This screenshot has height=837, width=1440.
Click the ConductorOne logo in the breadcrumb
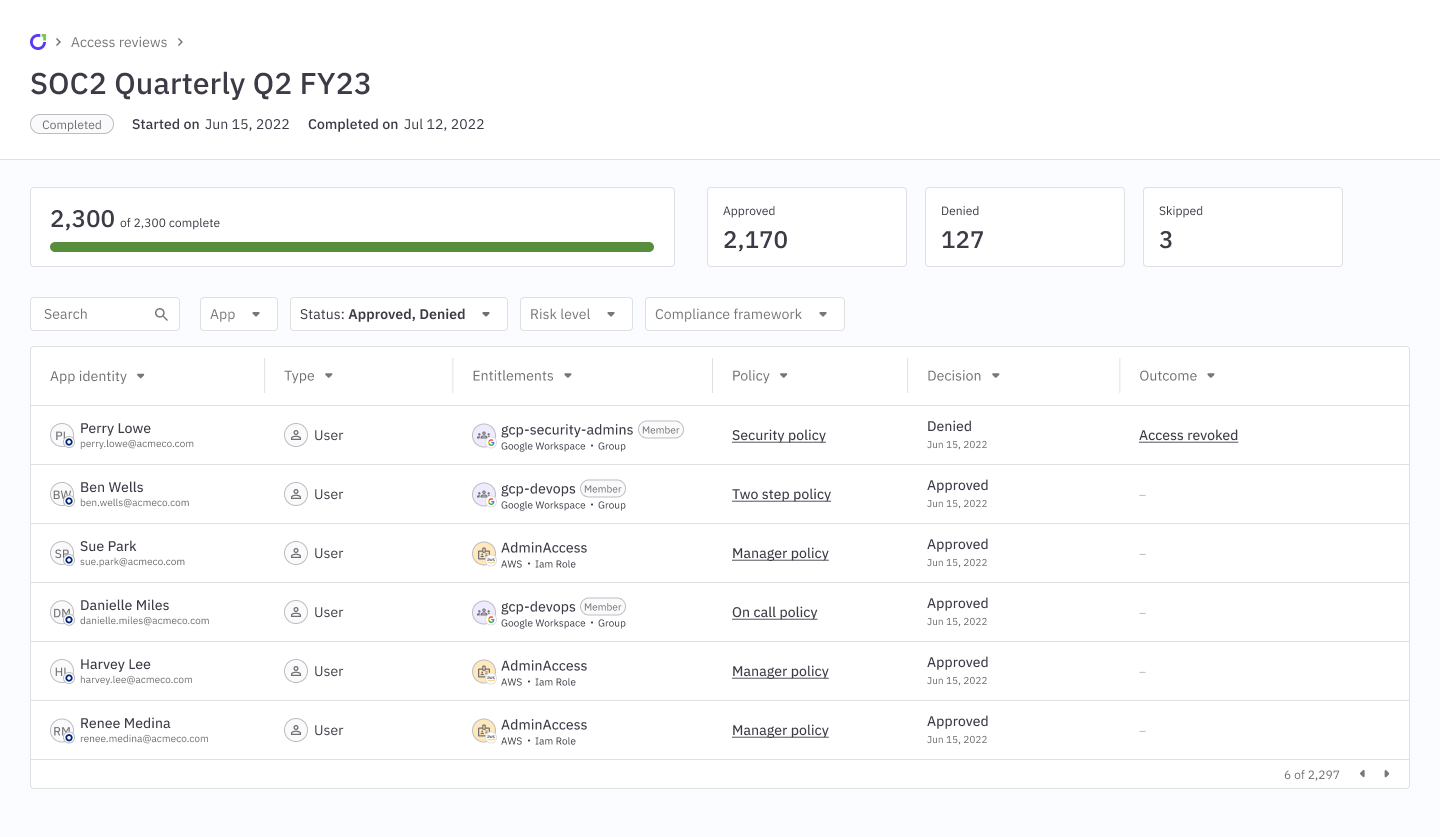(x=38, y=41)
